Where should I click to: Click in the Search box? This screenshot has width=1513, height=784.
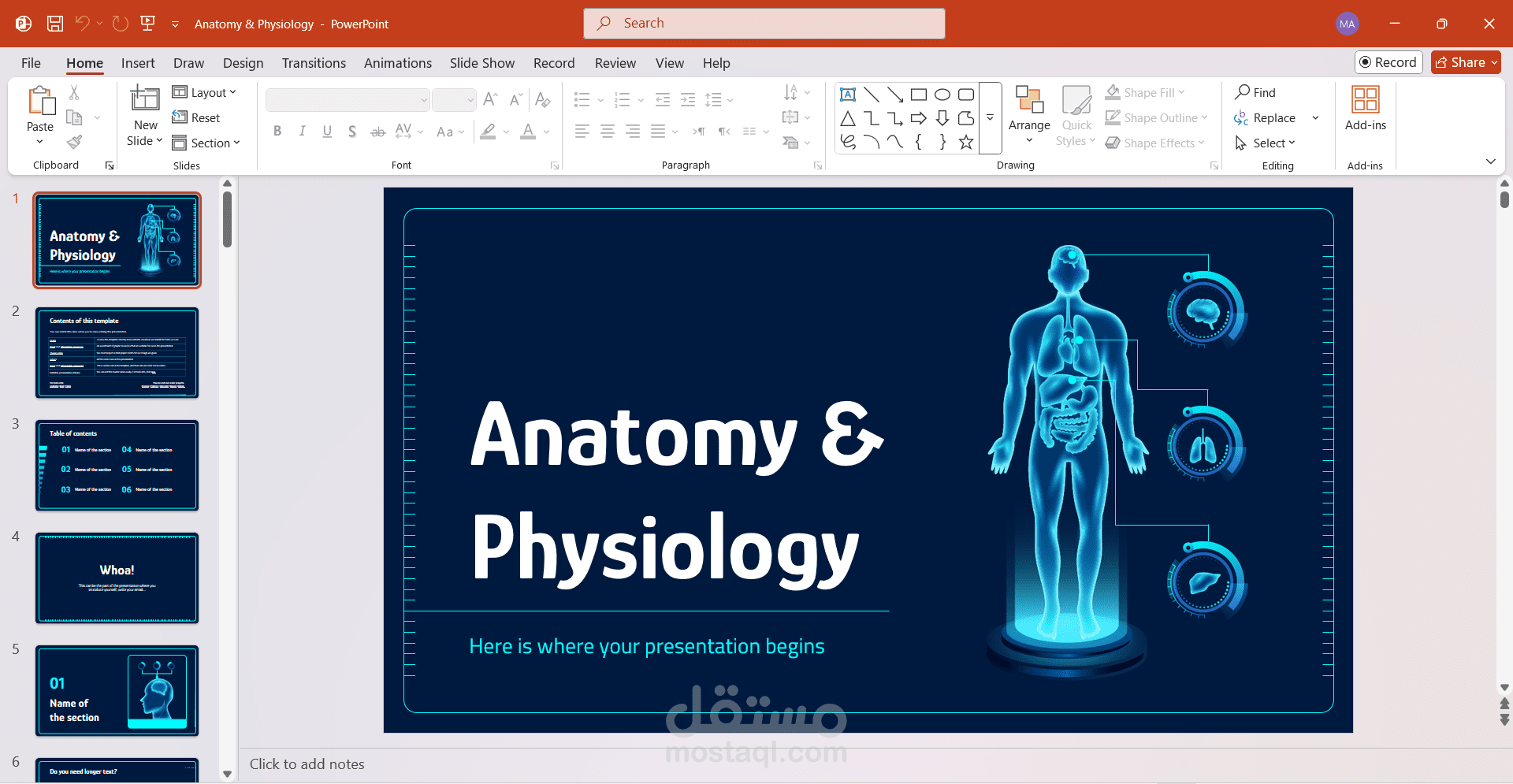point(764,24)
